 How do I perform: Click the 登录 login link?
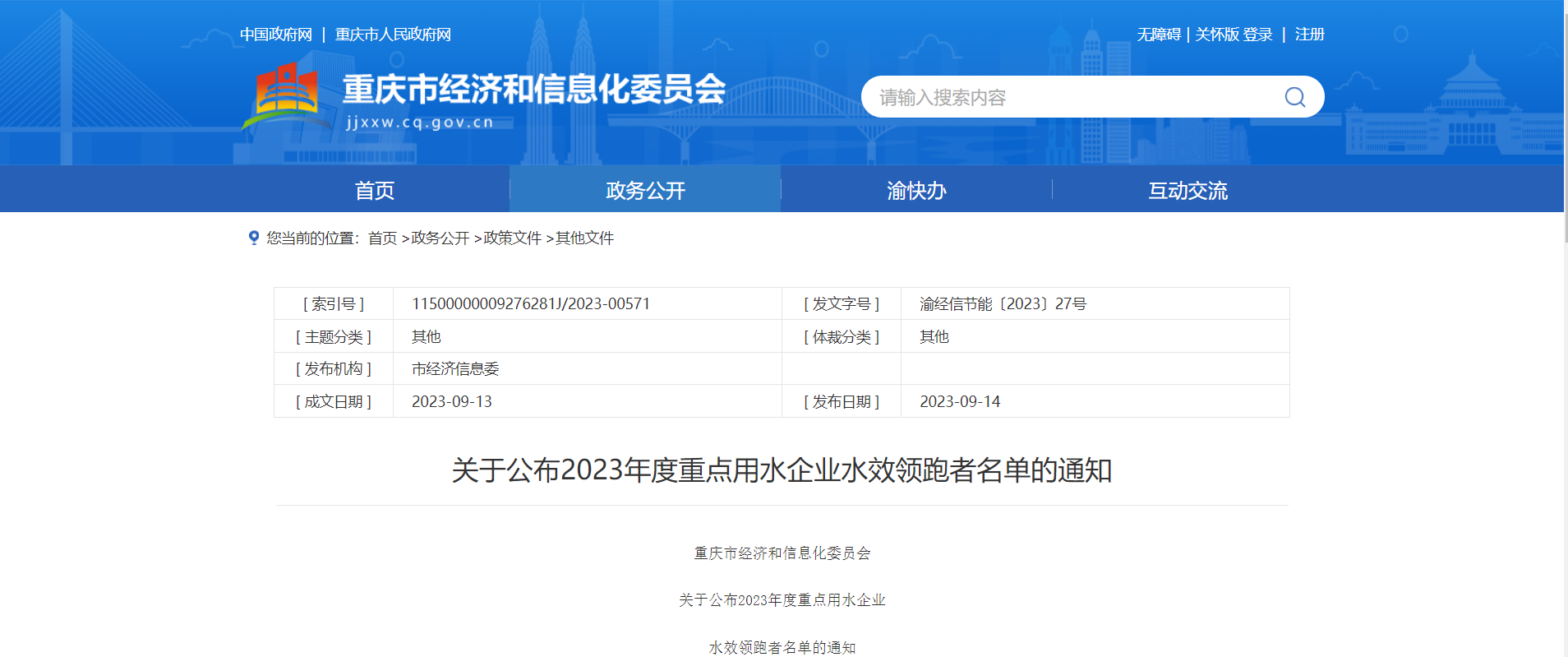point(1257,35)
